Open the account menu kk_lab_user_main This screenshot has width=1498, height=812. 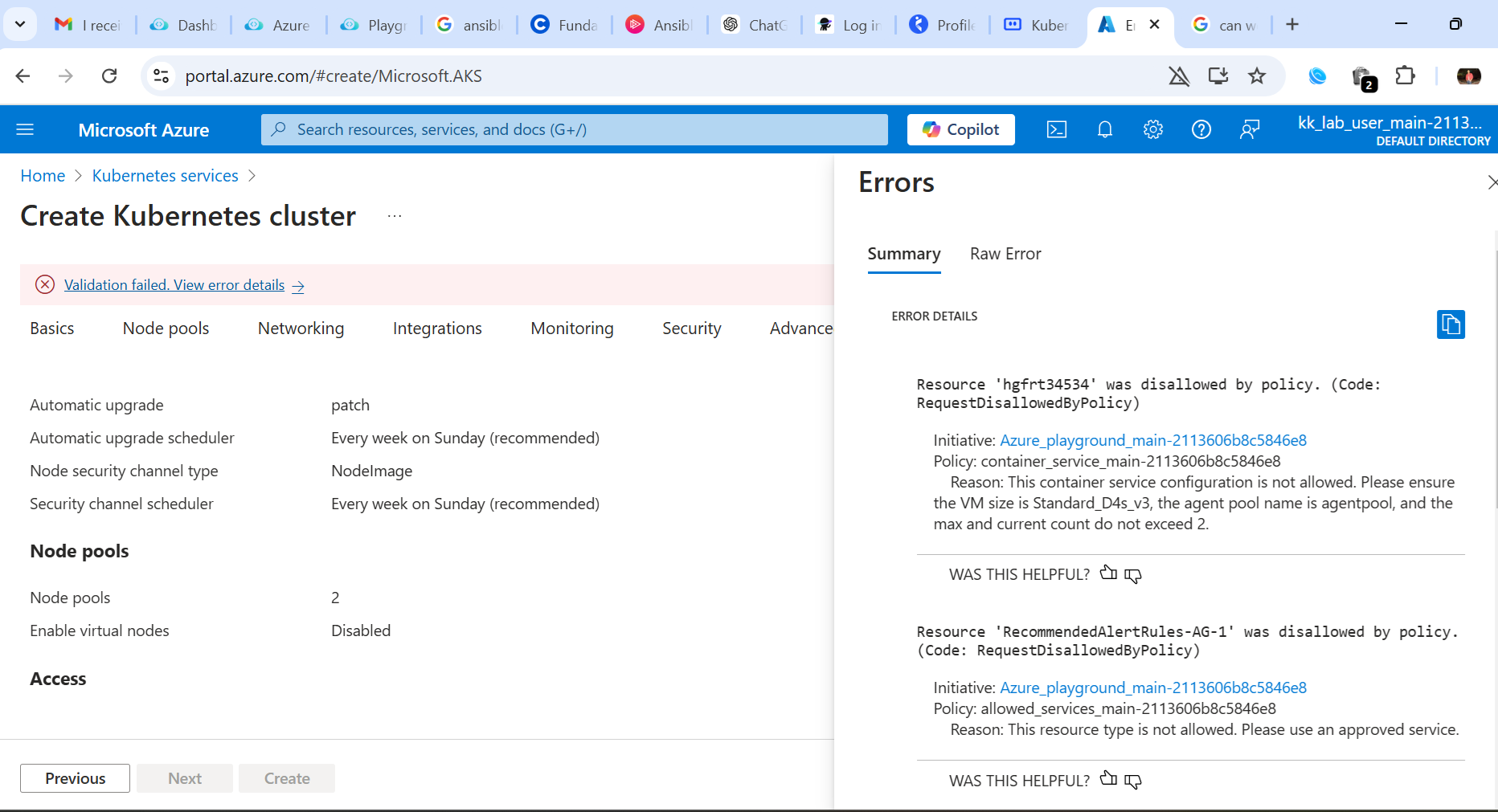tap(1394, 129)
